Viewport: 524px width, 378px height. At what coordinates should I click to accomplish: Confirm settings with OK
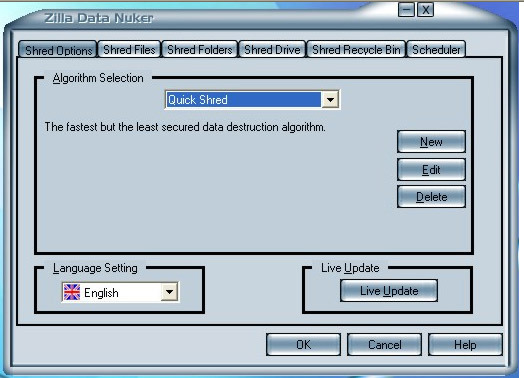tap(303, 345)
